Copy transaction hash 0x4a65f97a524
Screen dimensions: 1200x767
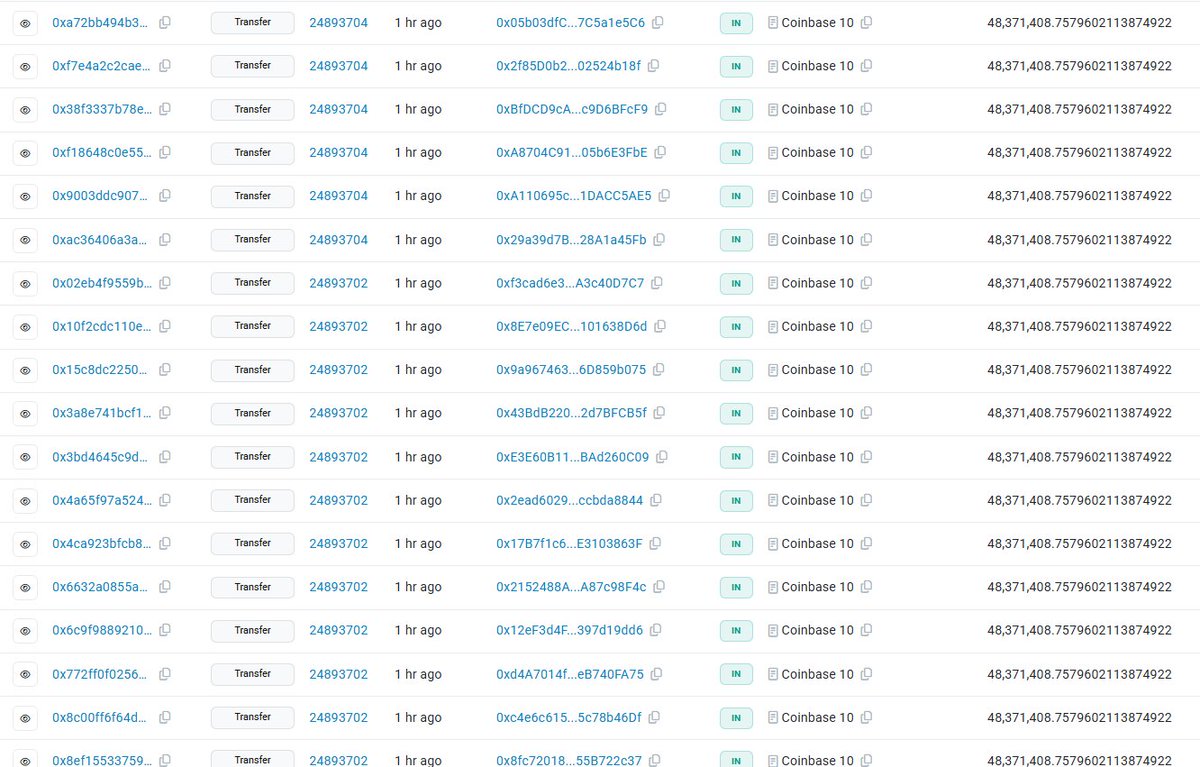(x=165, y=500)
